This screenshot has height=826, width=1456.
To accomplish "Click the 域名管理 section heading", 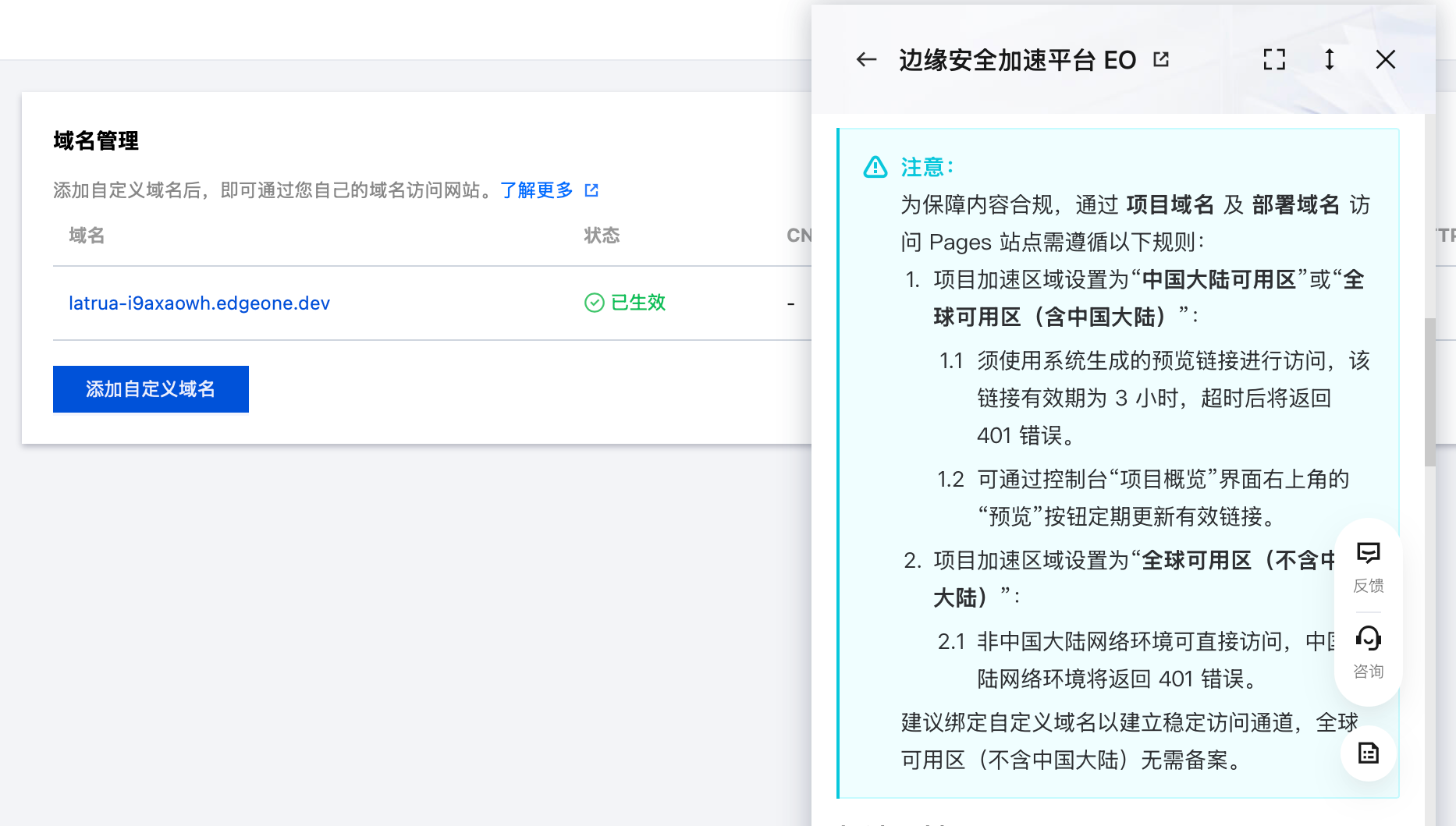I will [x=96, y=141].
